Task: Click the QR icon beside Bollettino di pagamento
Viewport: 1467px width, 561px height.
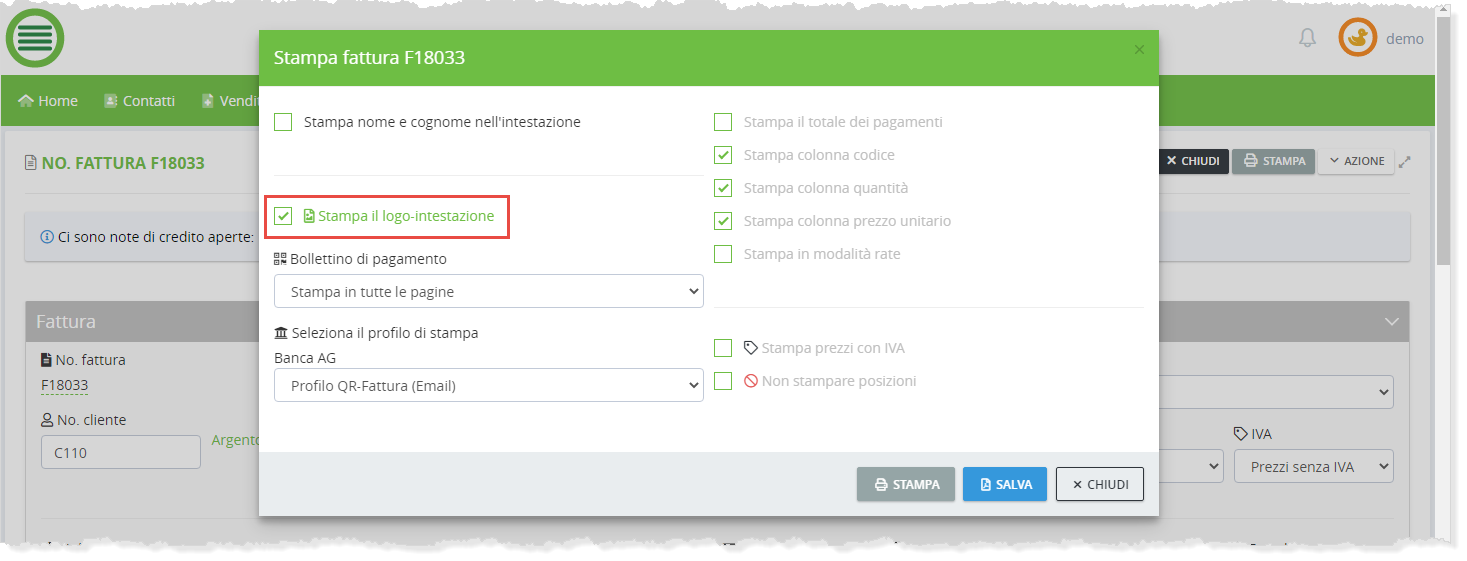Action: point(280,259)
